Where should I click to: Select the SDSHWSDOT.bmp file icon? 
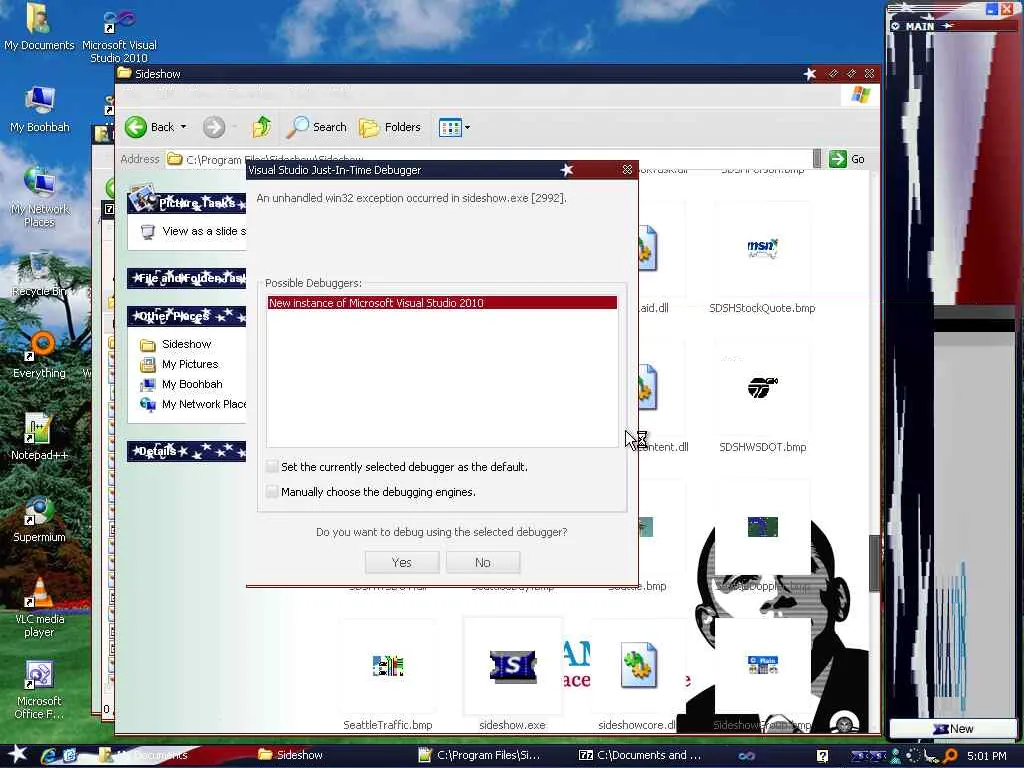[762, 388]
